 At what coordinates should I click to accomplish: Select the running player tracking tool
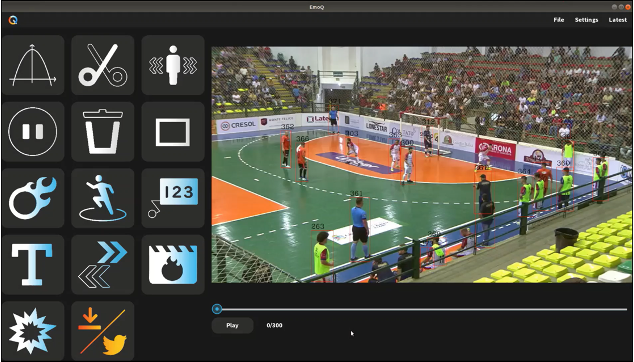103,198
